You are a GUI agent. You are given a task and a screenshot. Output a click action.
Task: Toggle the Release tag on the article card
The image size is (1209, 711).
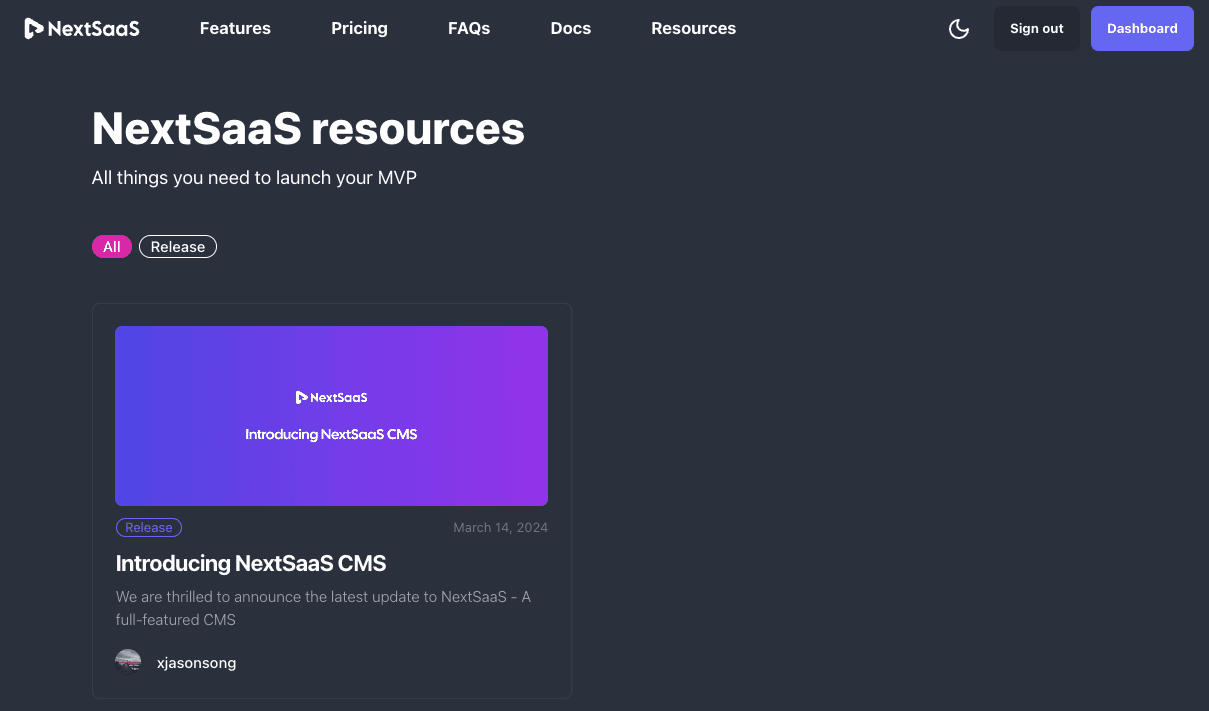[148, 527]
